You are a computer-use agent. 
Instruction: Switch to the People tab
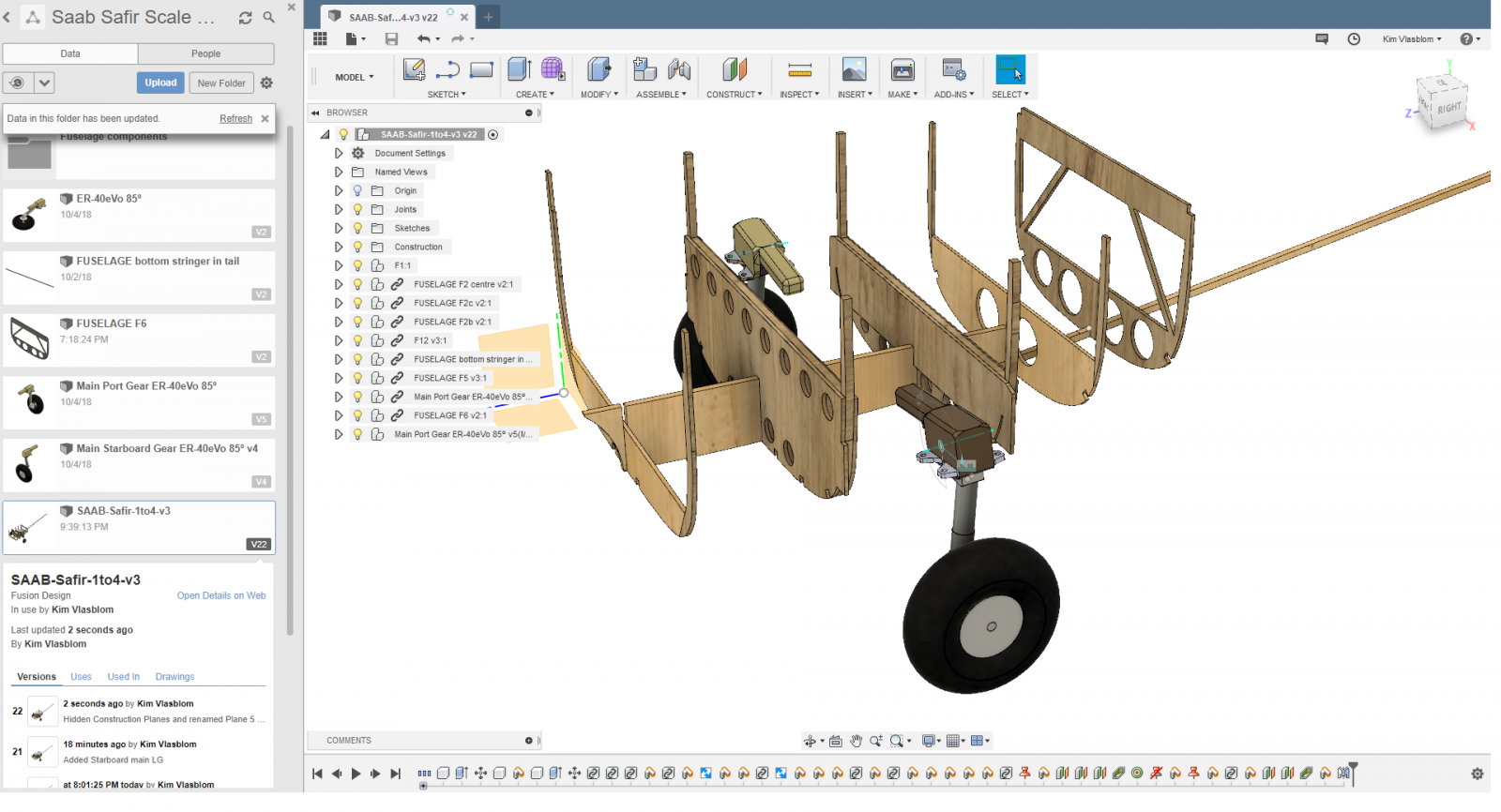pyautogui.click(x=206, y=53)
